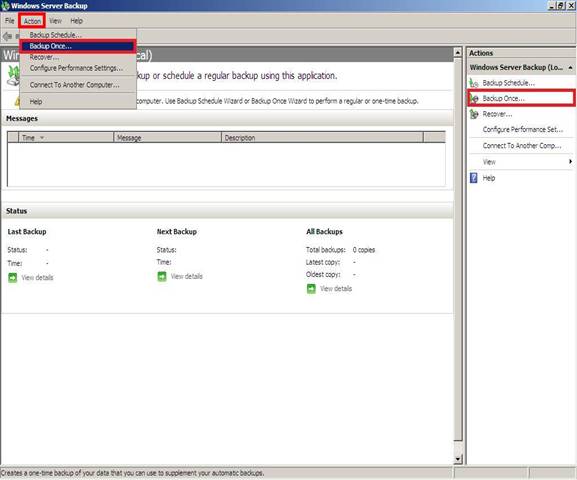Image resolution: width=577 pixels, height=480 pixels.
Task: Choose Connect To Another Computer... in Action menu
Action: coord(78,85)
